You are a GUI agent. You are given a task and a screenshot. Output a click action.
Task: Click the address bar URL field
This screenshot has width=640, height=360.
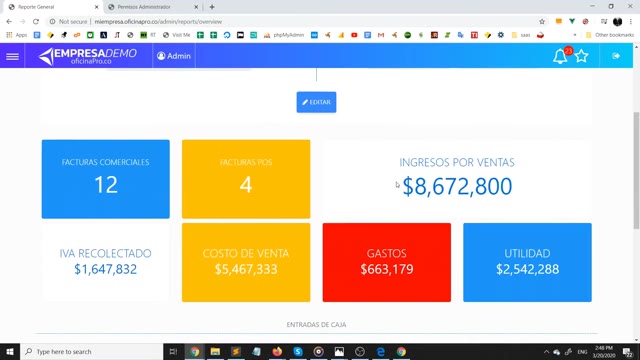(294, 22)
